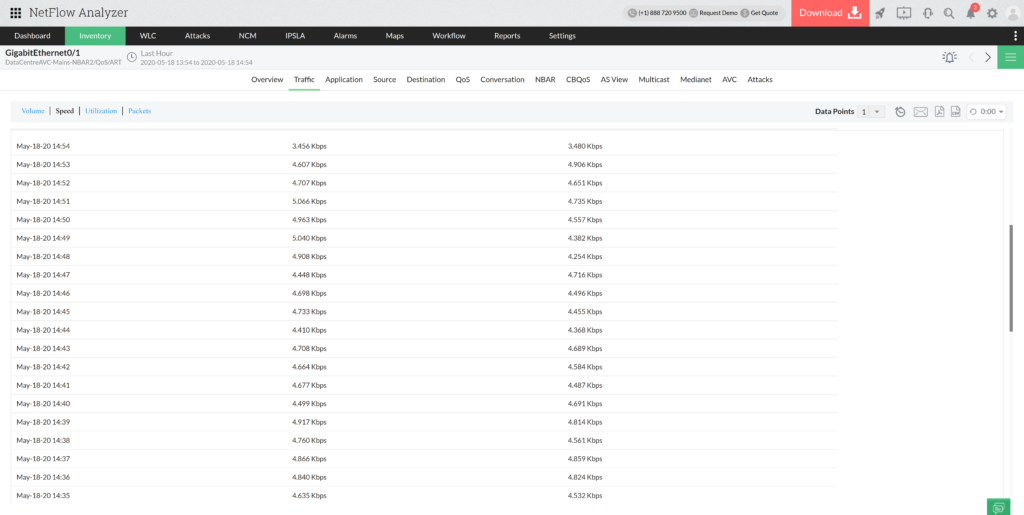The image size is (1024, 515).
Task: Open the apps grid menu
Action: tap(15, 13)
